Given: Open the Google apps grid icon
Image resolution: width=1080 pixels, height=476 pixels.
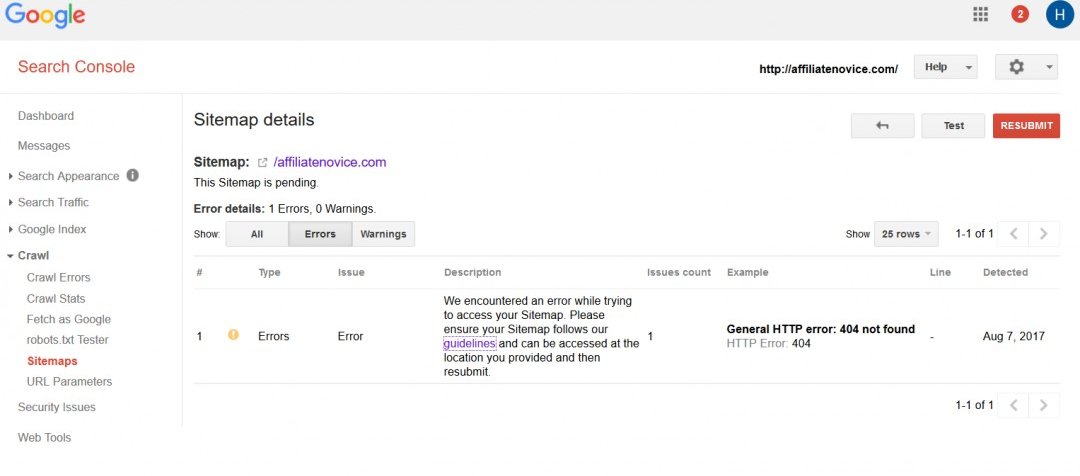Looking at the screenshot, I should click(x=980, y=14).
